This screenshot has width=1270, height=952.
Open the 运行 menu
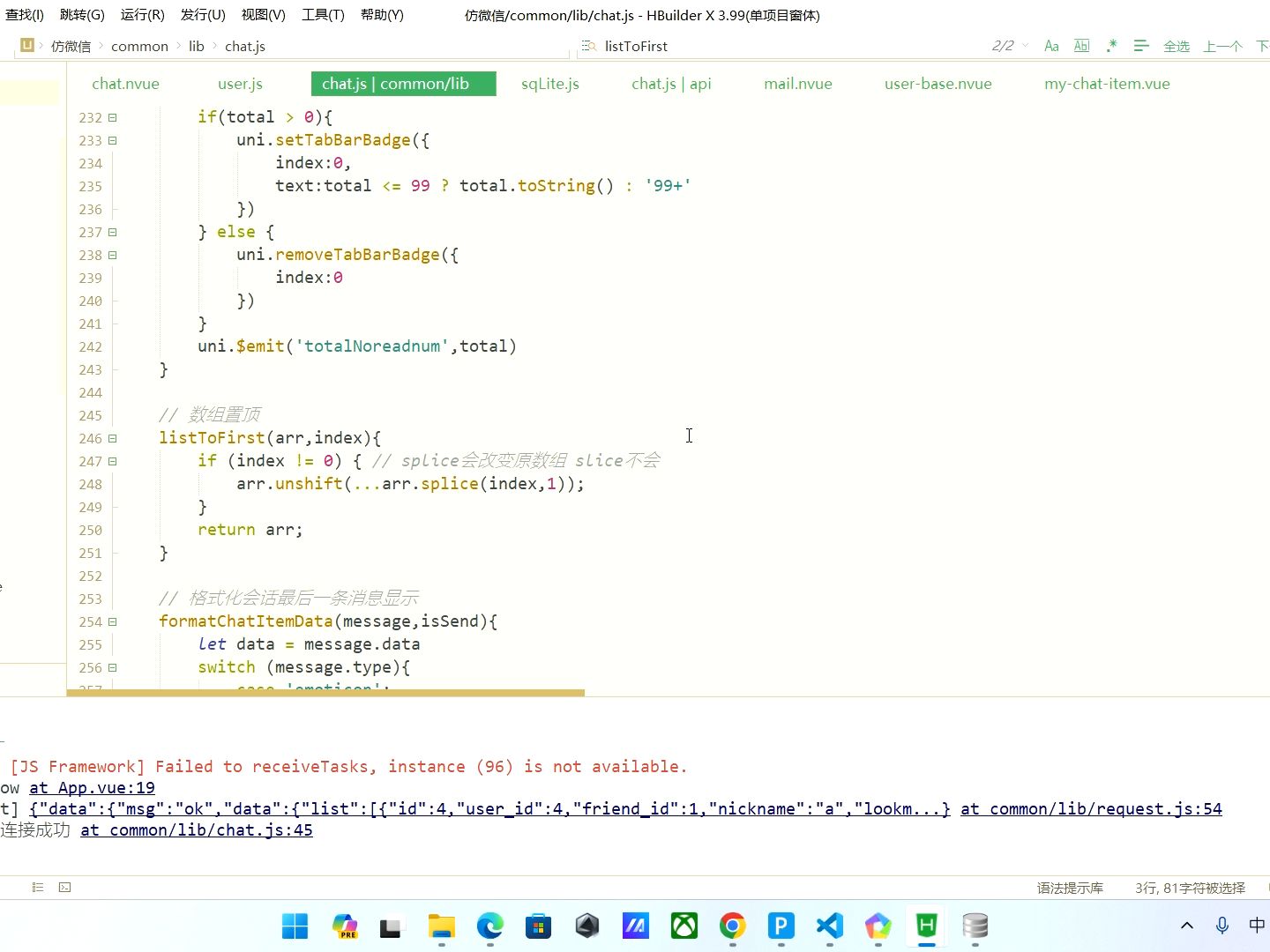tap(142, 15)
